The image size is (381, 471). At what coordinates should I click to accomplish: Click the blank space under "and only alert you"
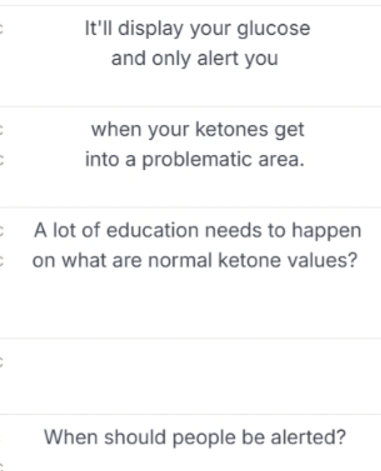192,88
